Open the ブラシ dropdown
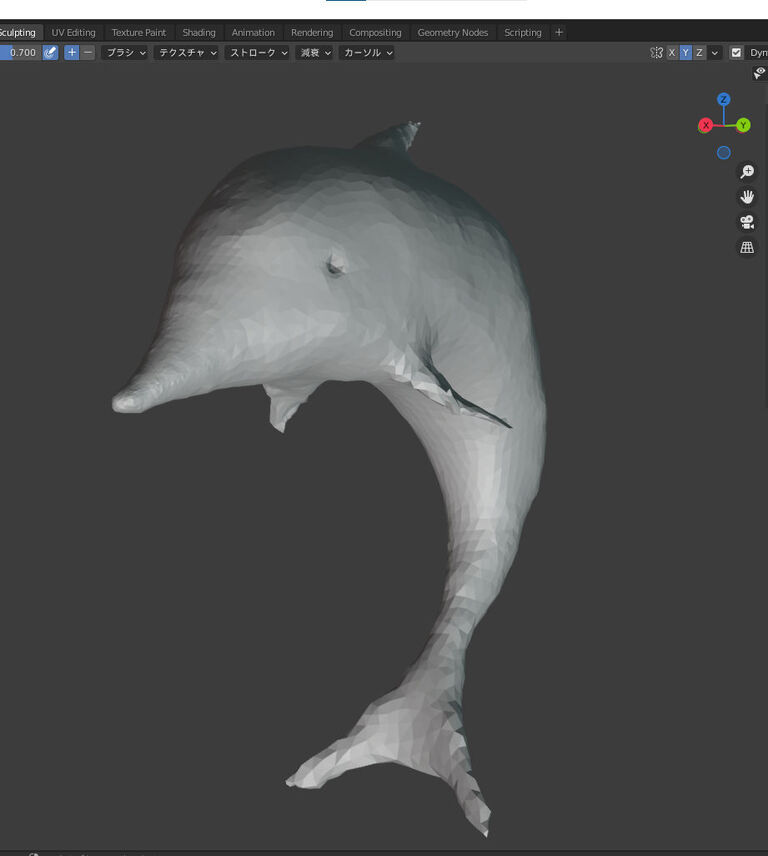 (x=125, y=52)
